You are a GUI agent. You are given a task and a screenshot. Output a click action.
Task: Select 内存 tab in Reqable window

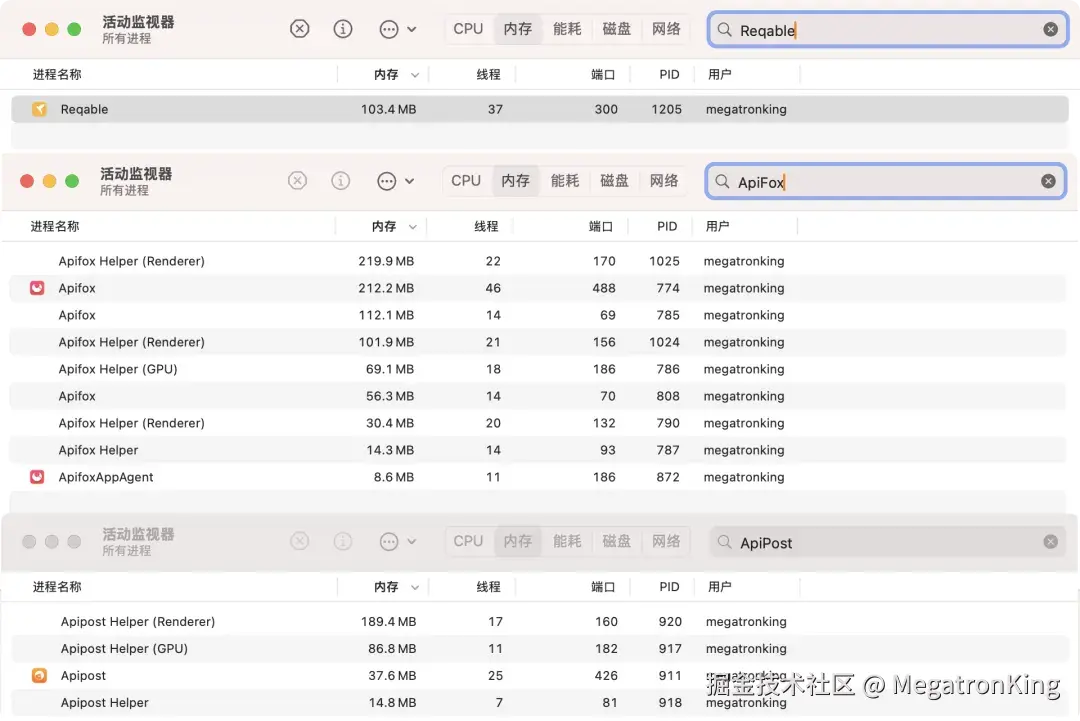517,29
